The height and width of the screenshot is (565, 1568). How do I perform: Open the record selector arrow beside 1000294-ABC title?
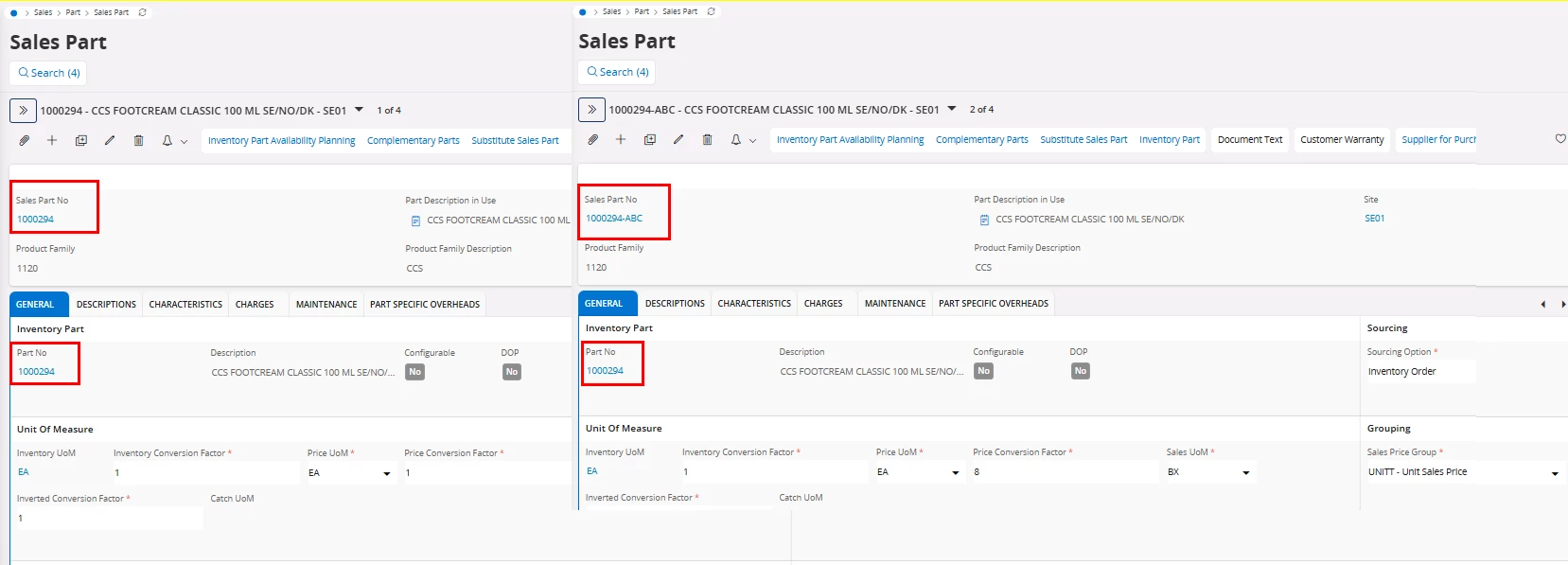pos(952,109)
